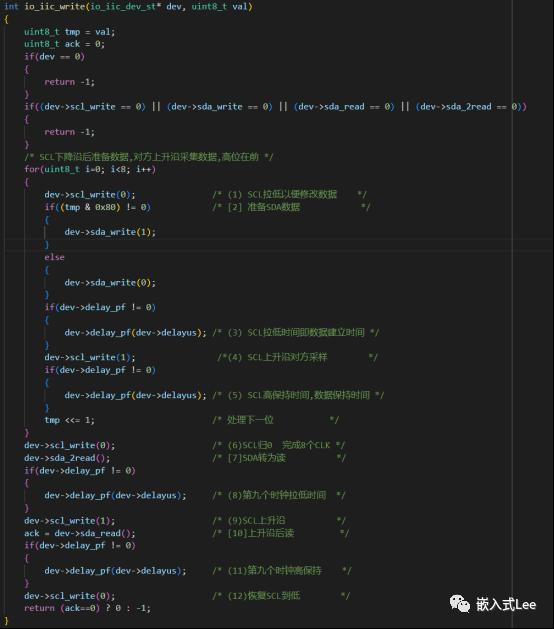Click 'dev->scl_write(1);' beside comment (4)
Viewport: 554px width, 629px height.
coord(90,357)
